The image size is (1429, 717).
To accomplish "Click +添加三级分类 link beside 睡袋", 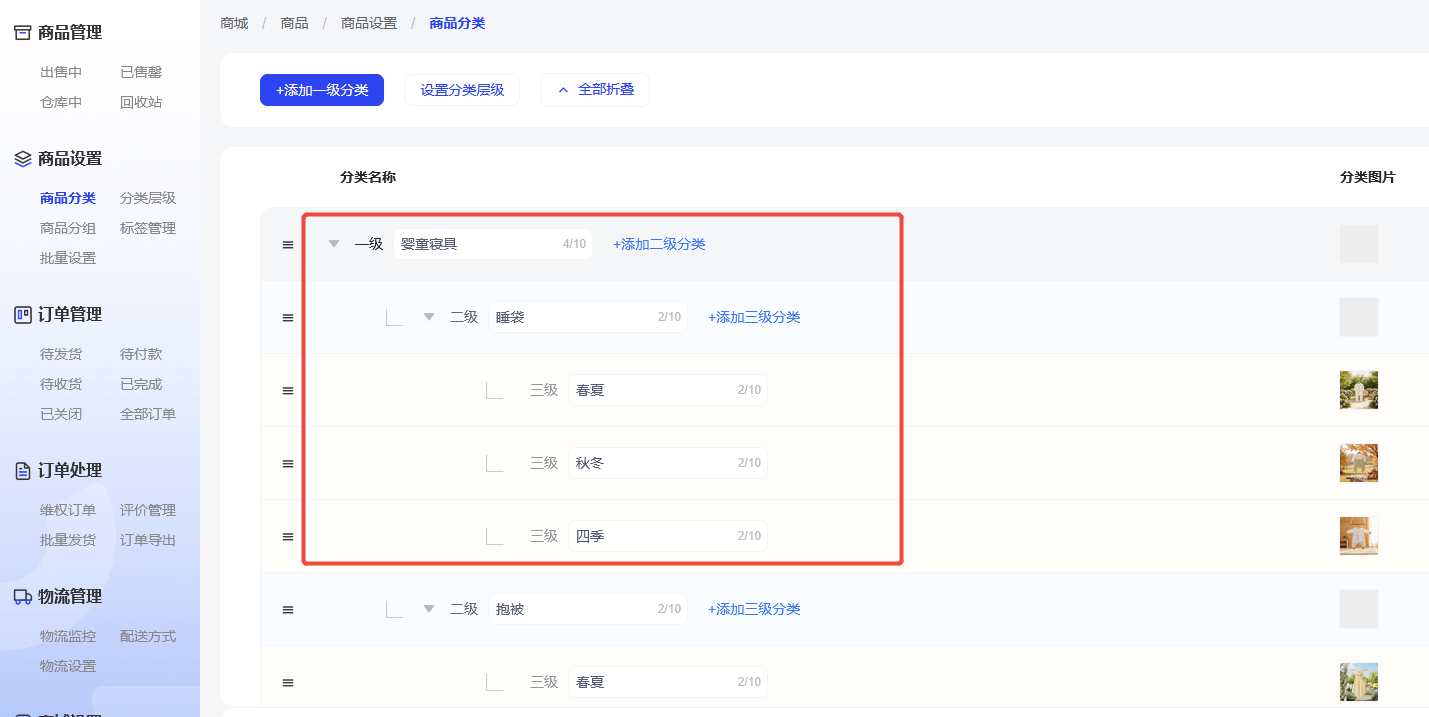I will [754, 317].
